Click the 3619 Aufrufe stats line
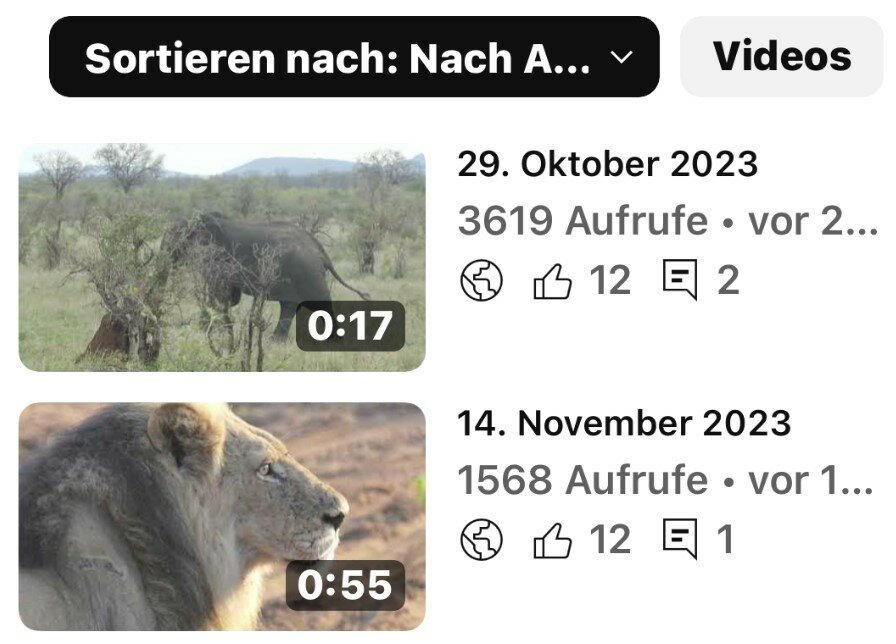This screenshot has height=644, width=896. coord(667,221)
